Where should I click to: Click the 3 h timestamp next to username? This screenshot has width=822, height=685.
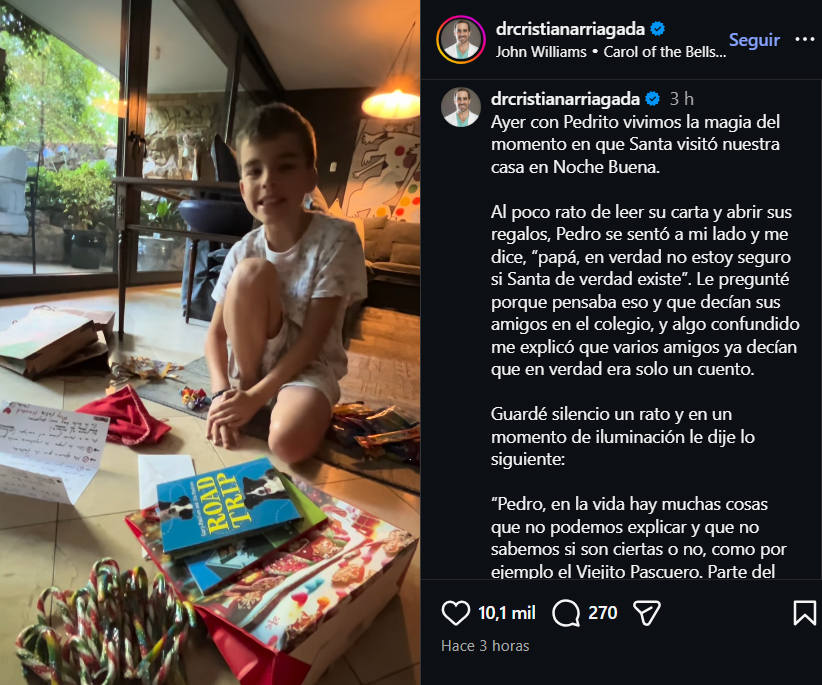tap(682, 99)
